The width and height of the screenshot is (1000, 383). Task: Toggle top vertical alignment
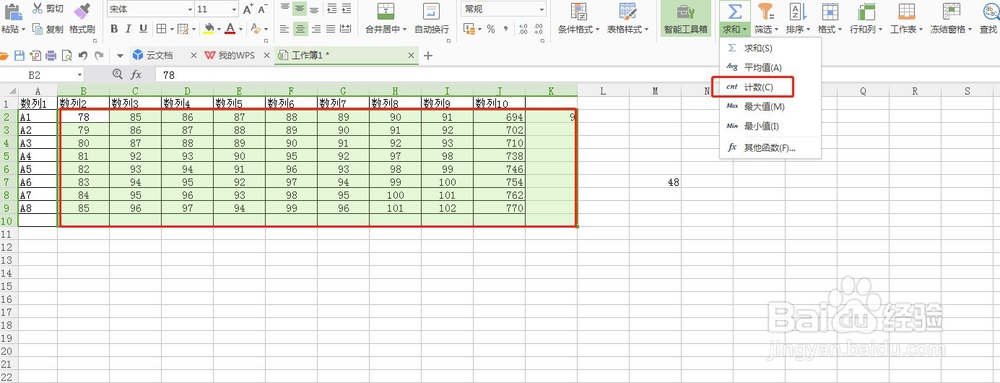pos(284,9)
